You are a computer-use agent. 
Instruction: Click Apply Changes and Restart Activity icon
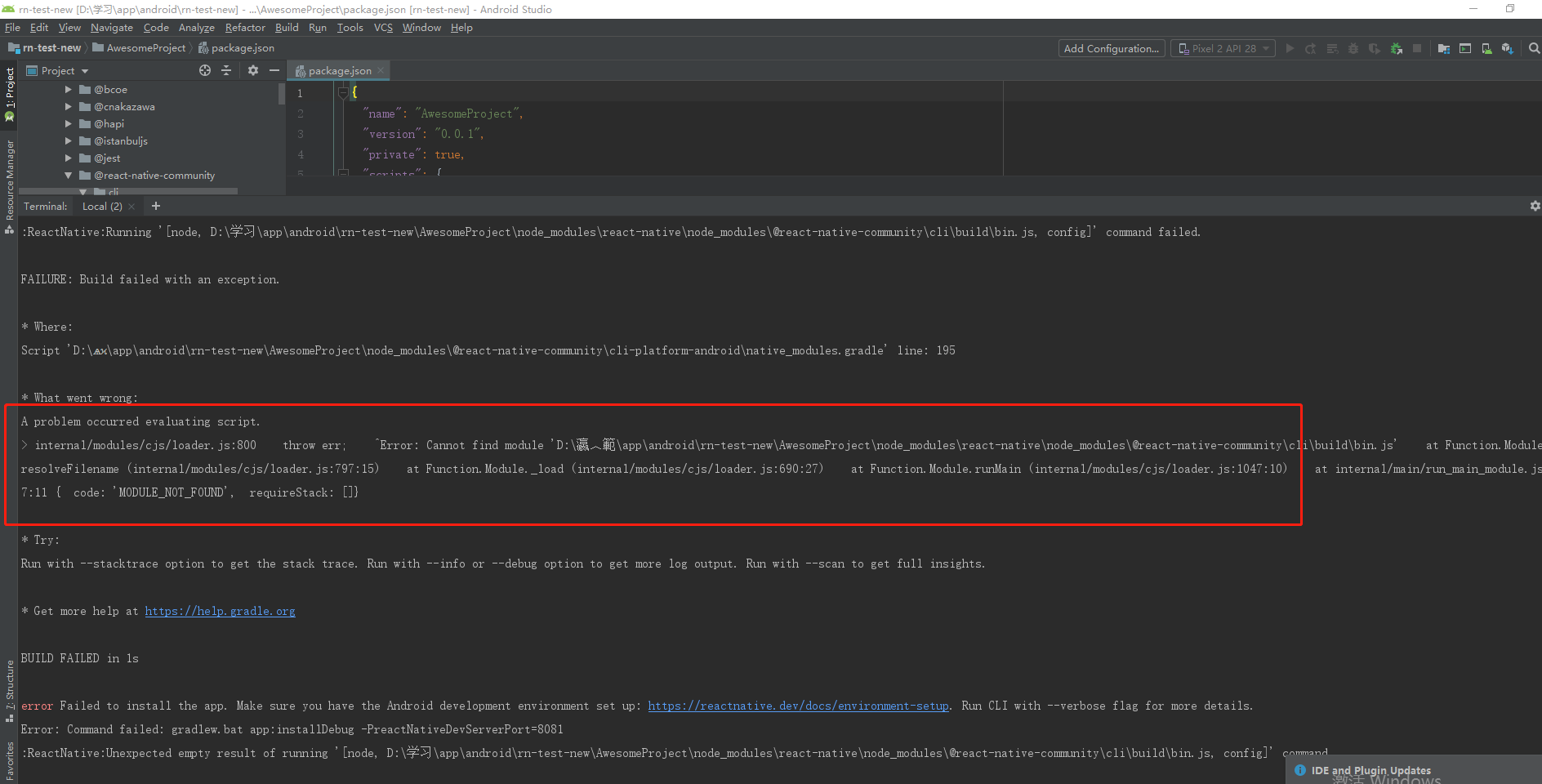click(1311, 48)
